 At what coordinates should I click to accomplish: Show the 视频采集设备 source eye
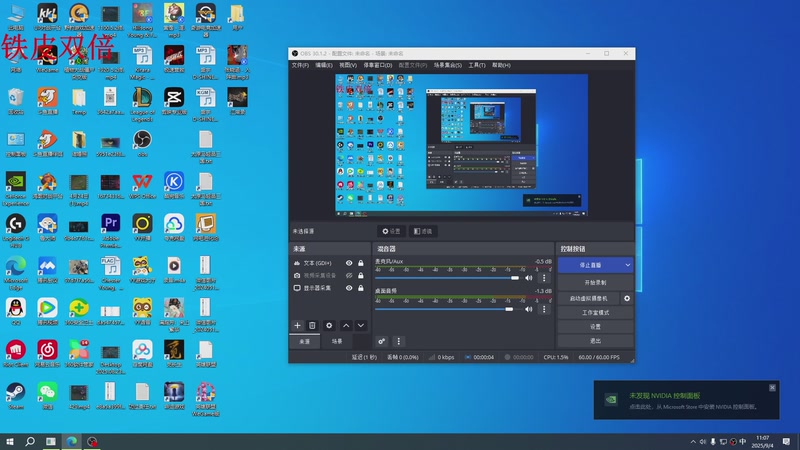click(x=349, y=276)
